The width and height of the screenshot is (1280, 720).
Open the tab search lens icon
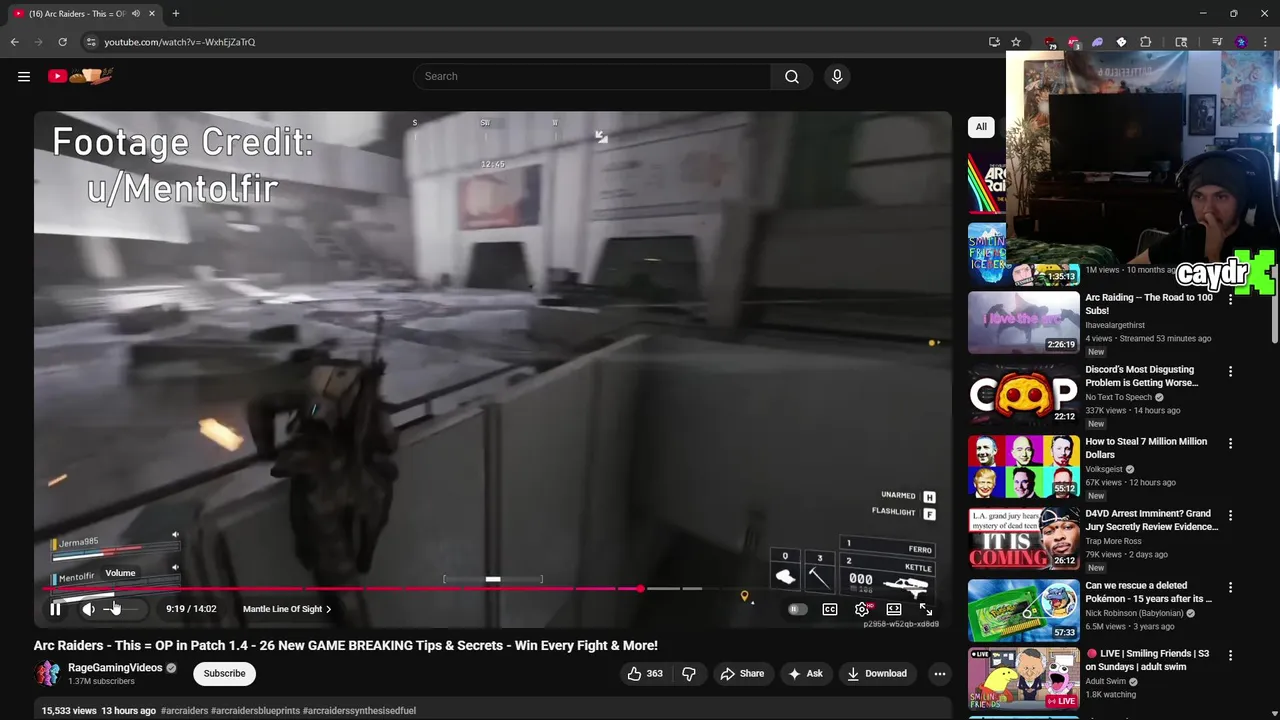pos(1181,42)
